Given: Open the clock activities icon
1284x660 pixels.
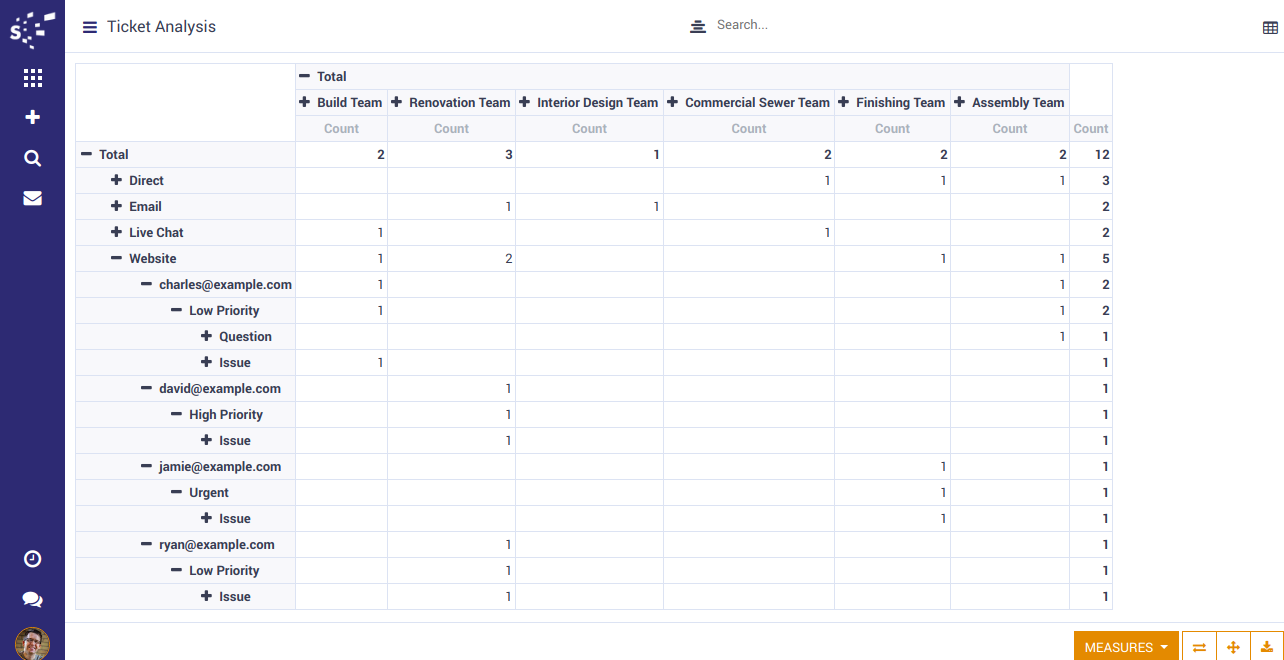Looking at the screenshot, I should (x=32, y=559).
